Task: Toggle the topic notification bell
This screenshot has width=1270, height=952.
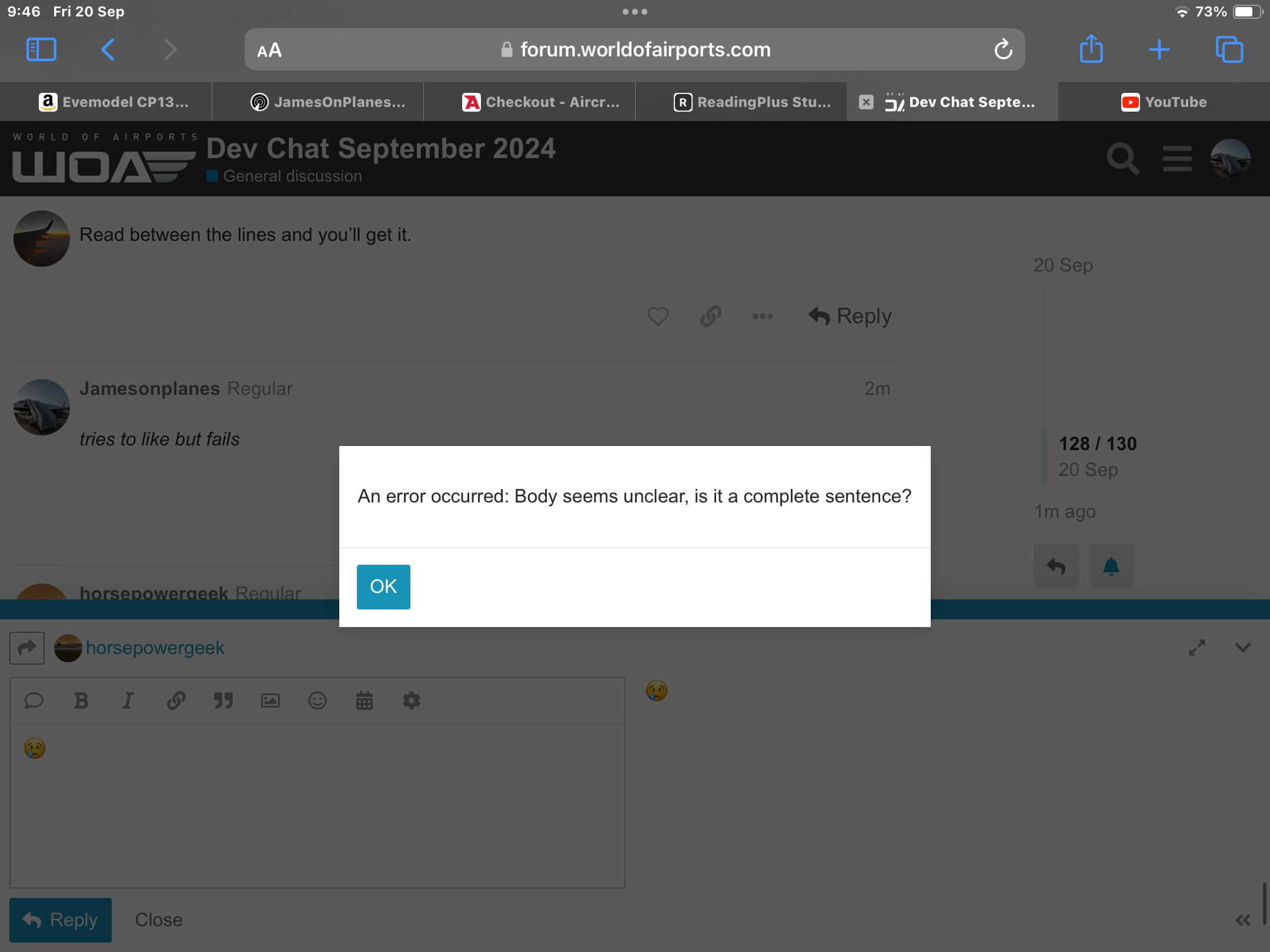Action: (1111, 566)
